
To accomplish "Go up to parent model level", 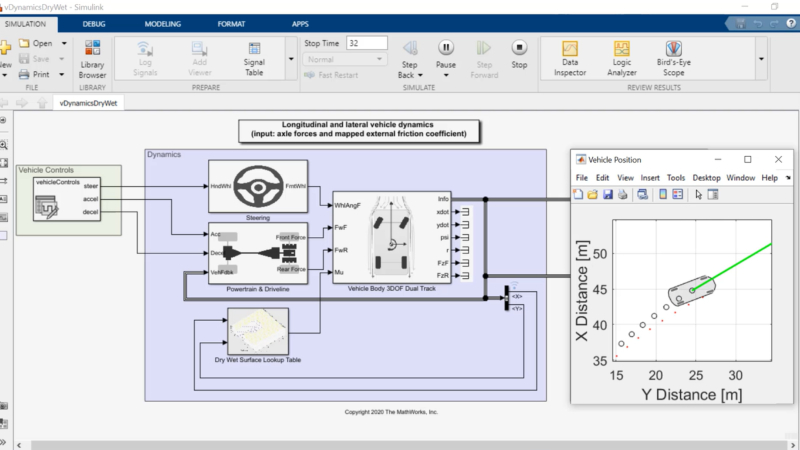I will pos(42,103).
